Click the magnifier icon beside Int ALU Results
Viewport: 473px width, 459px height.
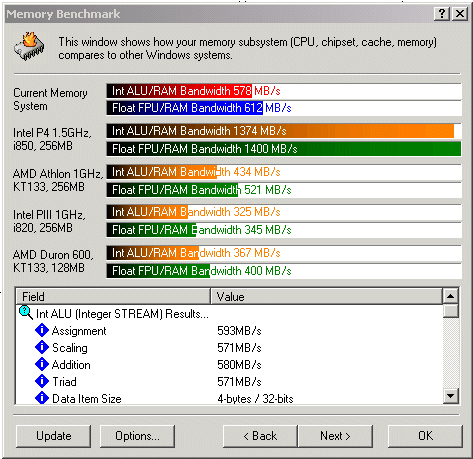(x=26, y=312)
